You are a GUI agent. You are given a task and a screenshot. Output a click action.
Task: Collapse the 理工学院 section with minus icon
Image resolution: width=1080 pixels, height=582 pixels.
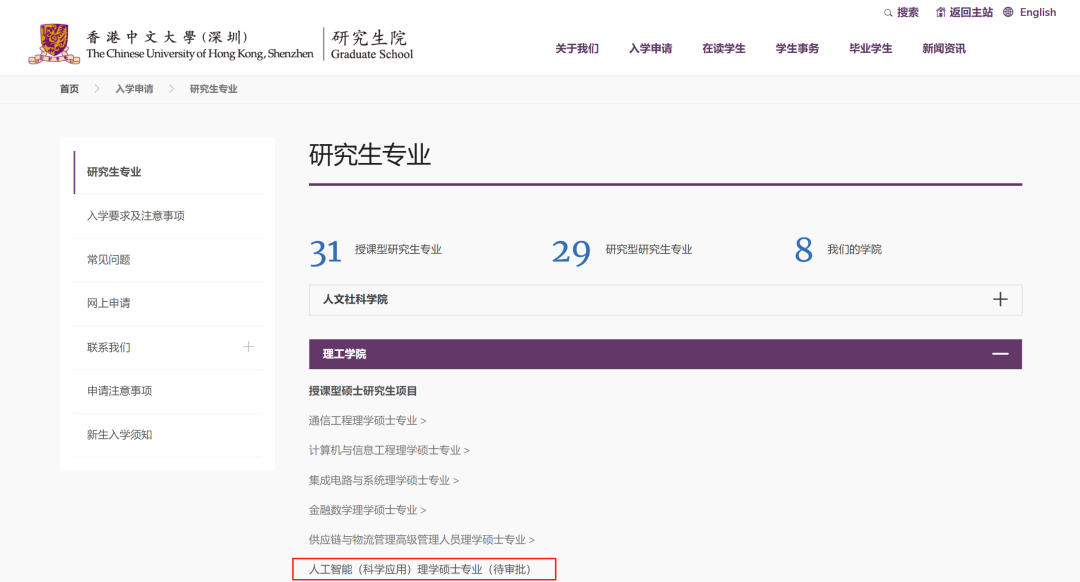999,354
